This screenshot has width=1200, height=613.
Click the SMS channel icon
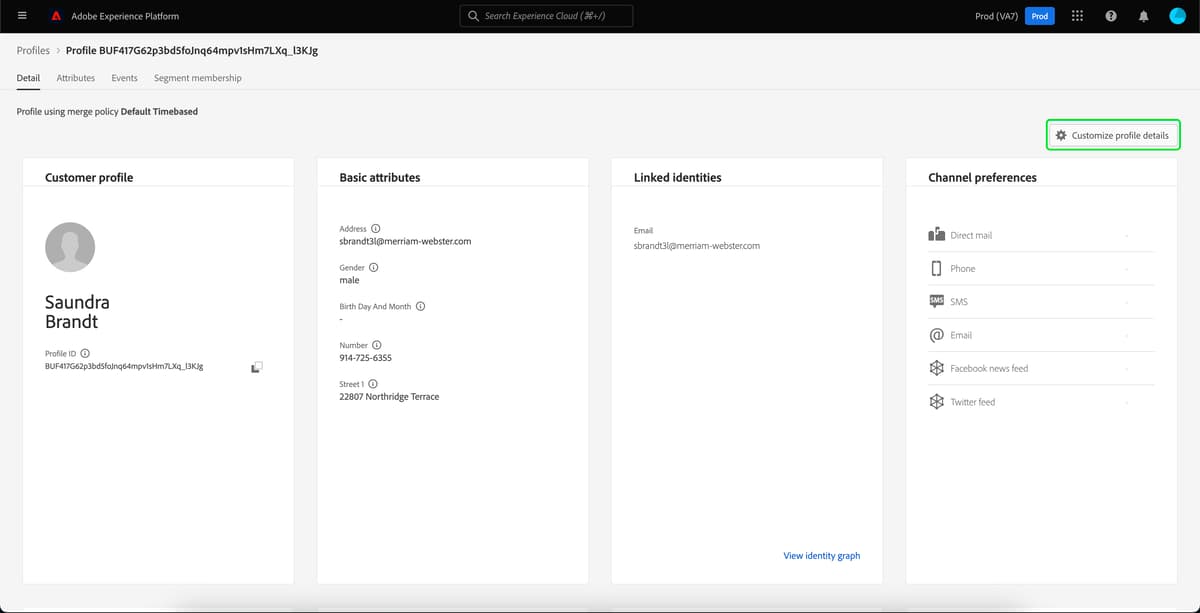pos(937,301)
